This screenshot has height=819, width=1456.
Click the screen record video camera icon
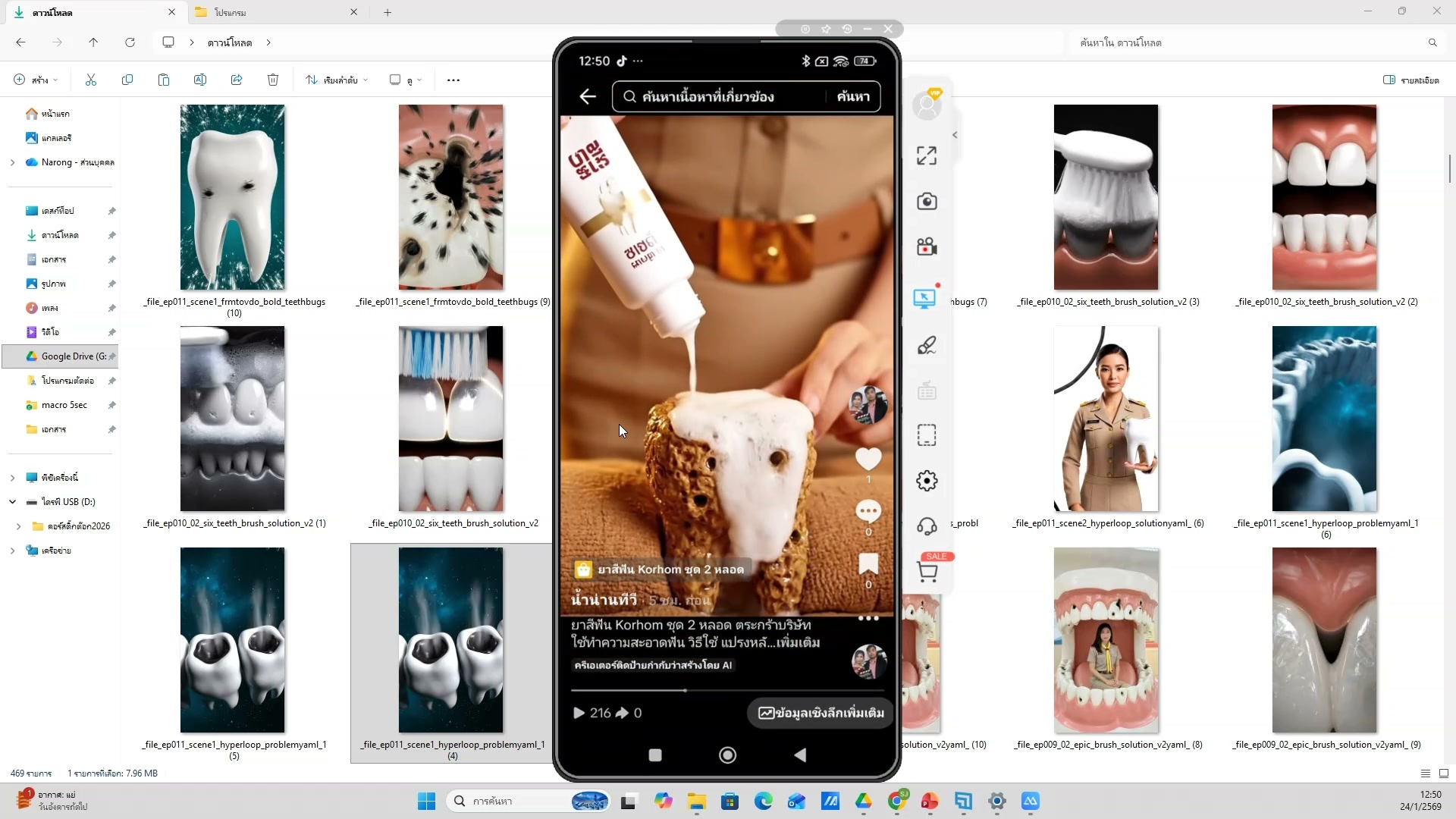pos(927,247)
